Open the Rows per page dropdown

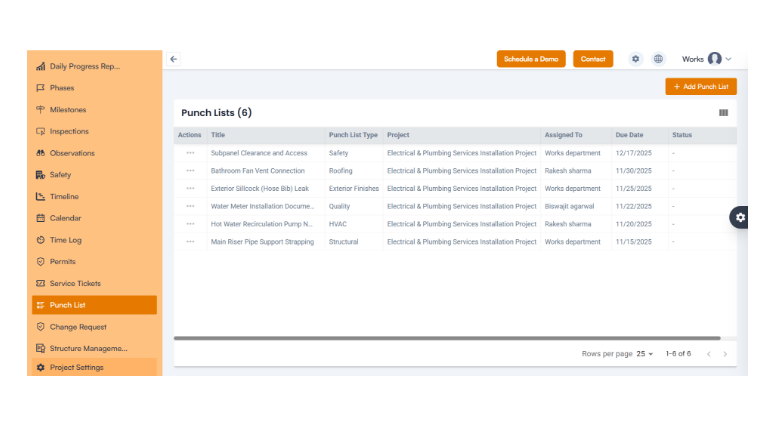coord(645,354)
